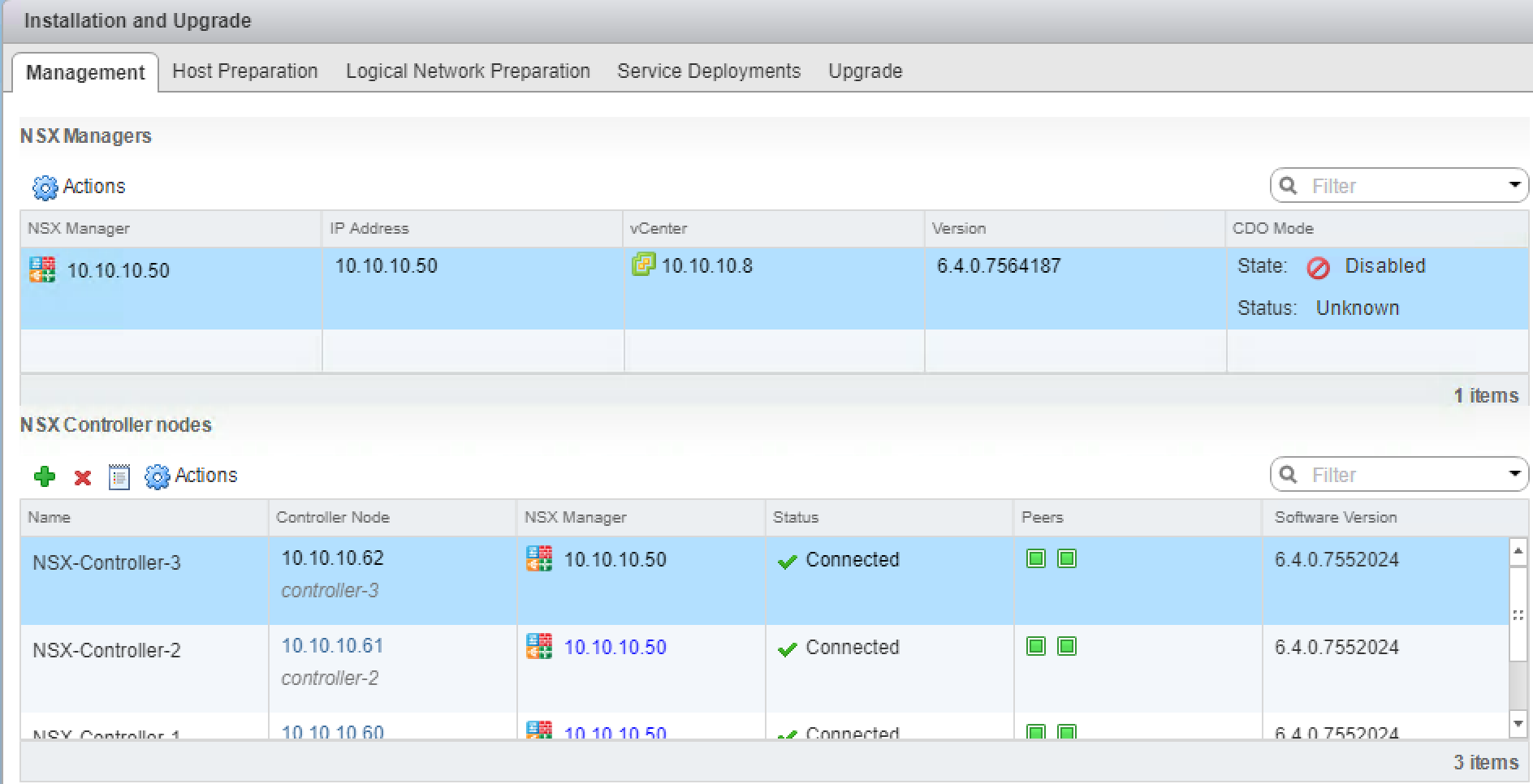Screen dimensions: 1533x784
Task: Click the NSX Manager column header in managers table
Action: click(x=171, y=229)
